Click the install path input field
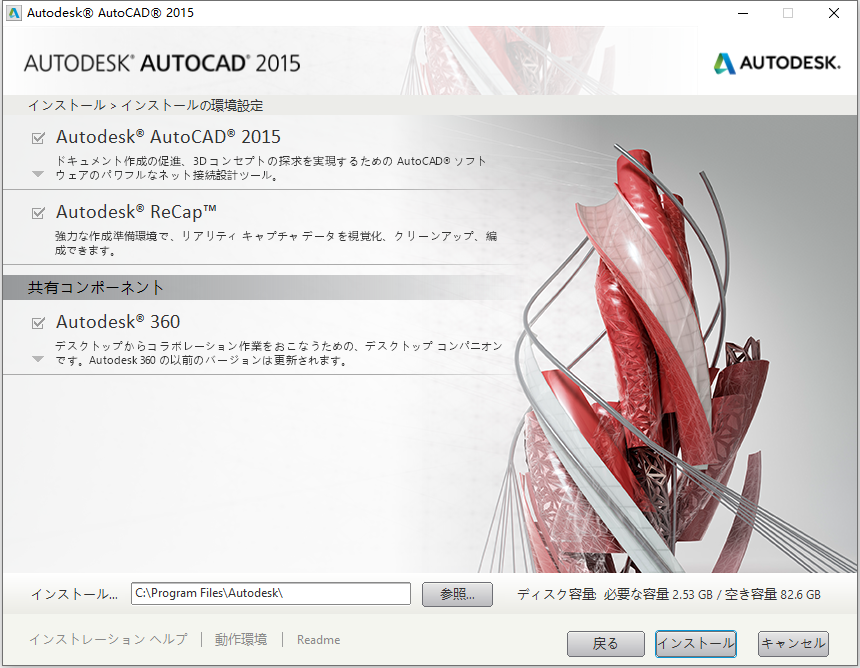Image resolution: width=860 pixels, height=668 pixels. [270, 593]
